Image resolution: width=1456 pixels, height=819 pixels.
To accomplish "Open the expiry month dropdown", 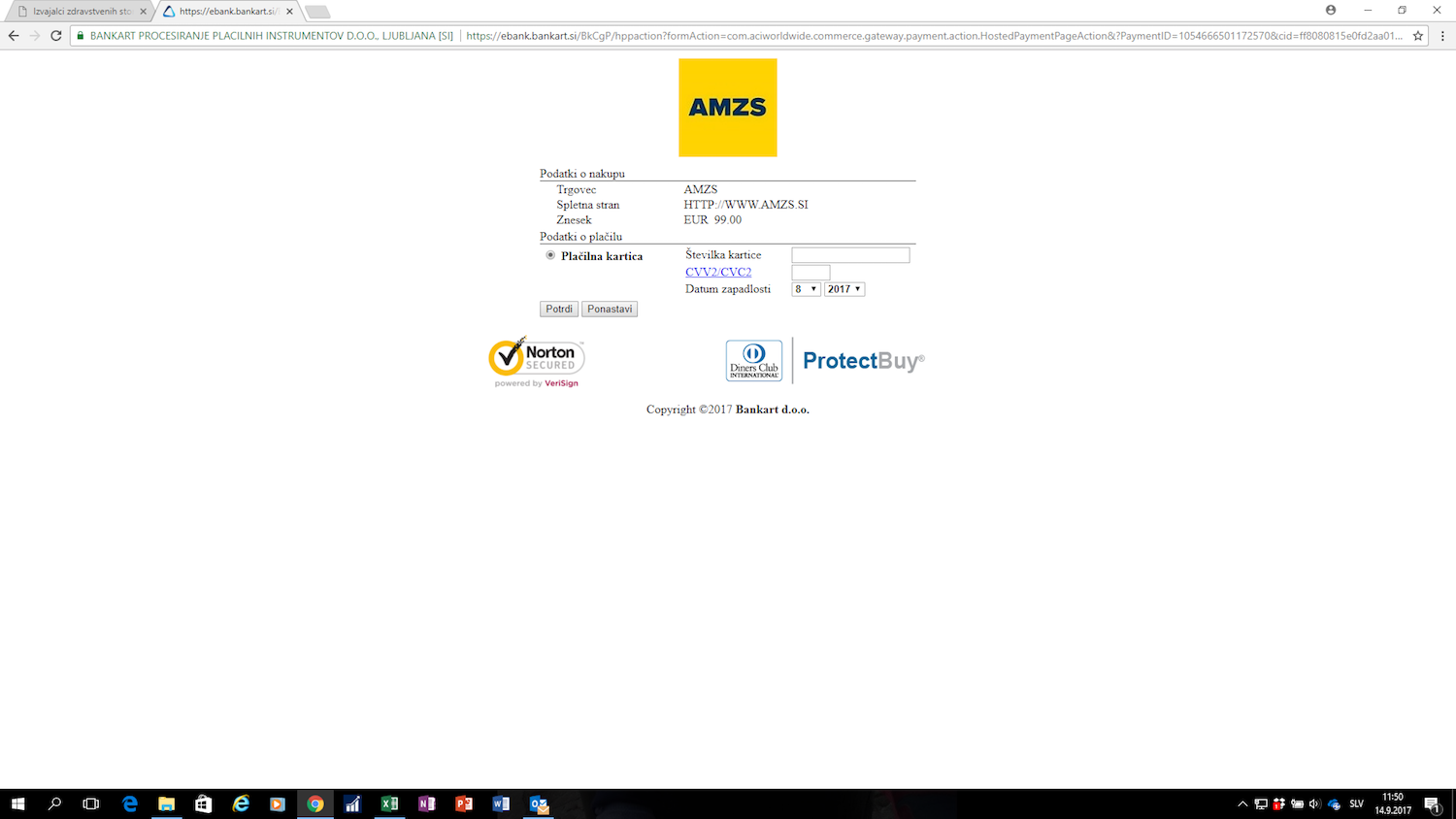I will [806, 289].
